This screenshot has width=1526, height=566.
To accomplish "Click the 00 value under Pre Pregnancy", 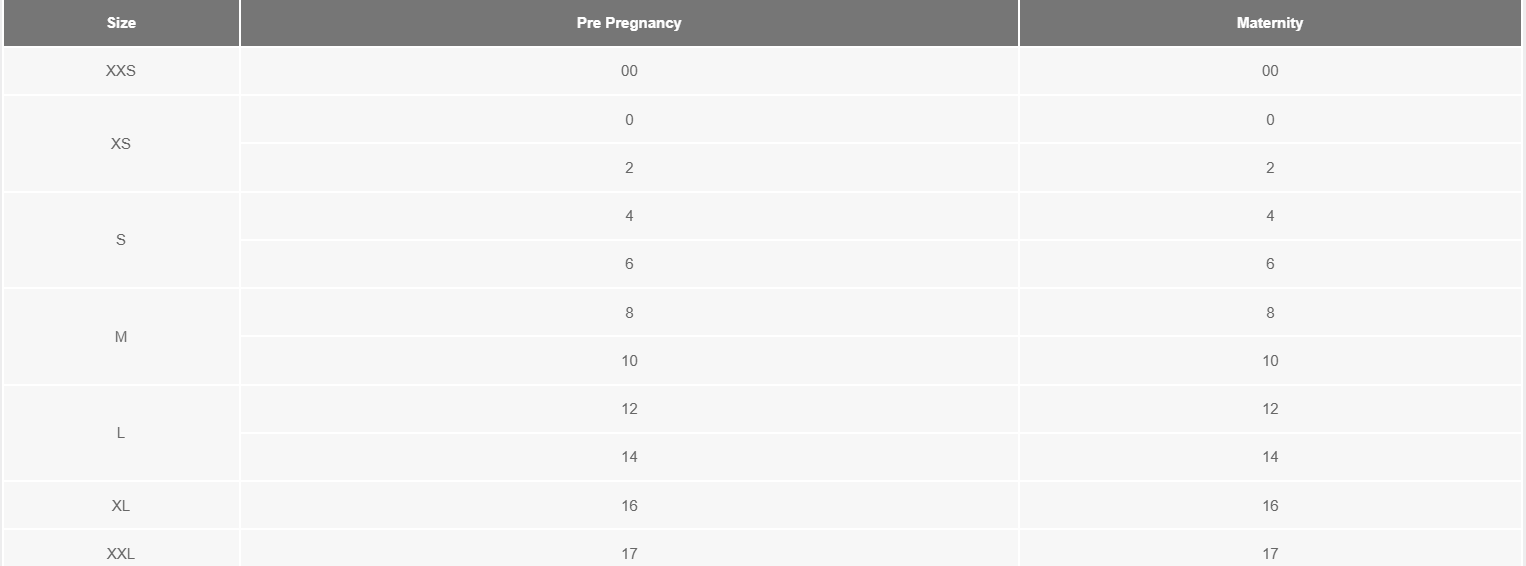I will coord(629,71).
